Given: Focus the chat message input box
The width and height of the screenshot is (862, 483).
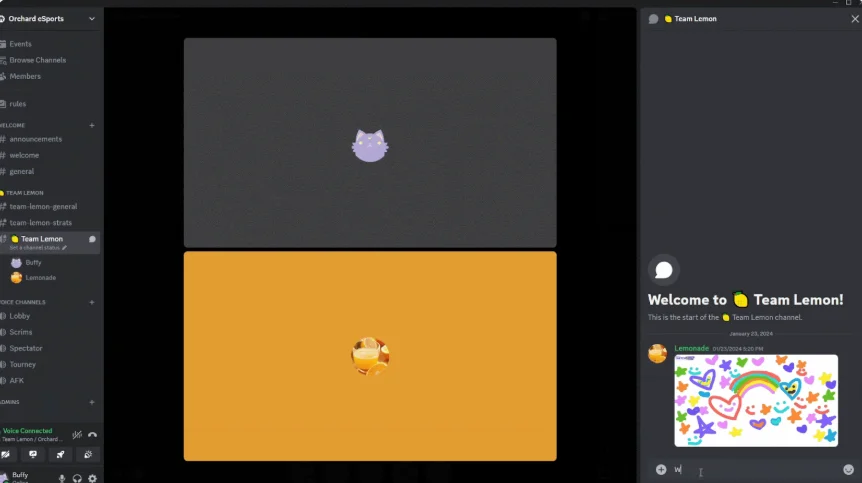Looking at the screenshot, I should [x=754, y=469].
